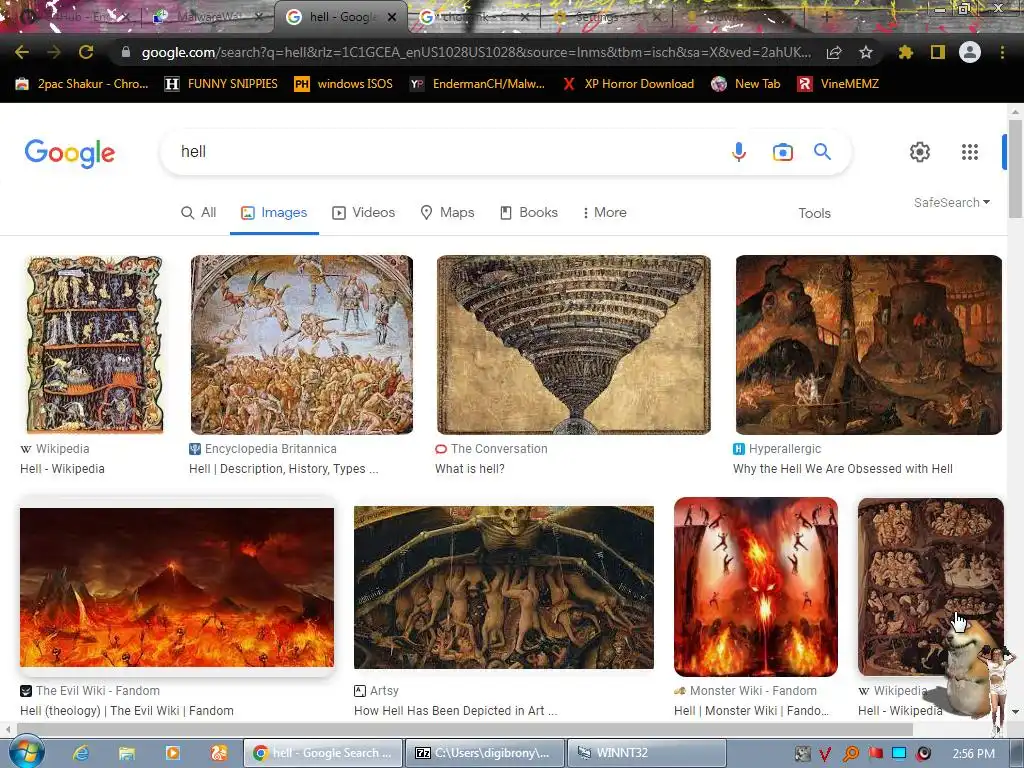Screen dimensions: 1024x768
Task: Open Google apps grid
Action: pyautogui.click(x=970, y=152)
